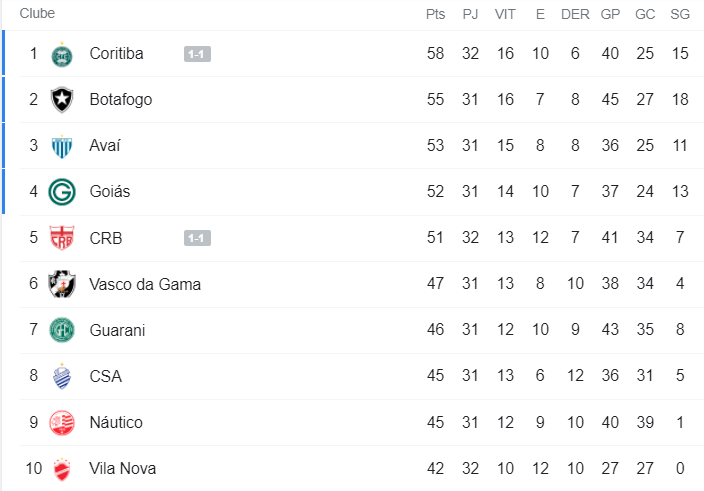This screenshot has width=704, height=491.
Task: Click the Guarani green crest icon
Action: [62, 330]
